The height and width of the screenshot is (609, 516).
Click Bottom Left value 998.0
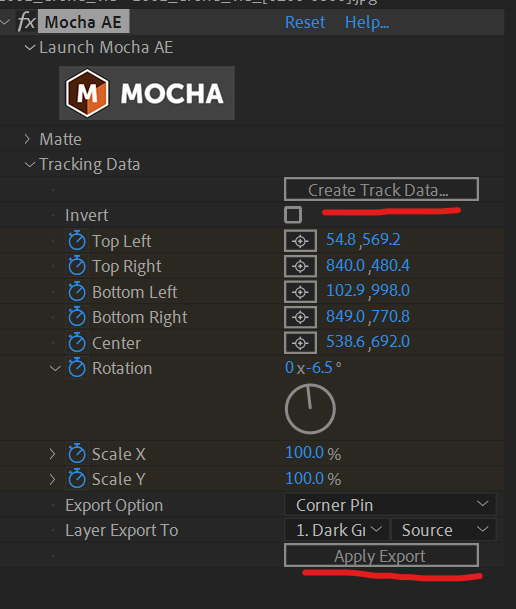390,291
